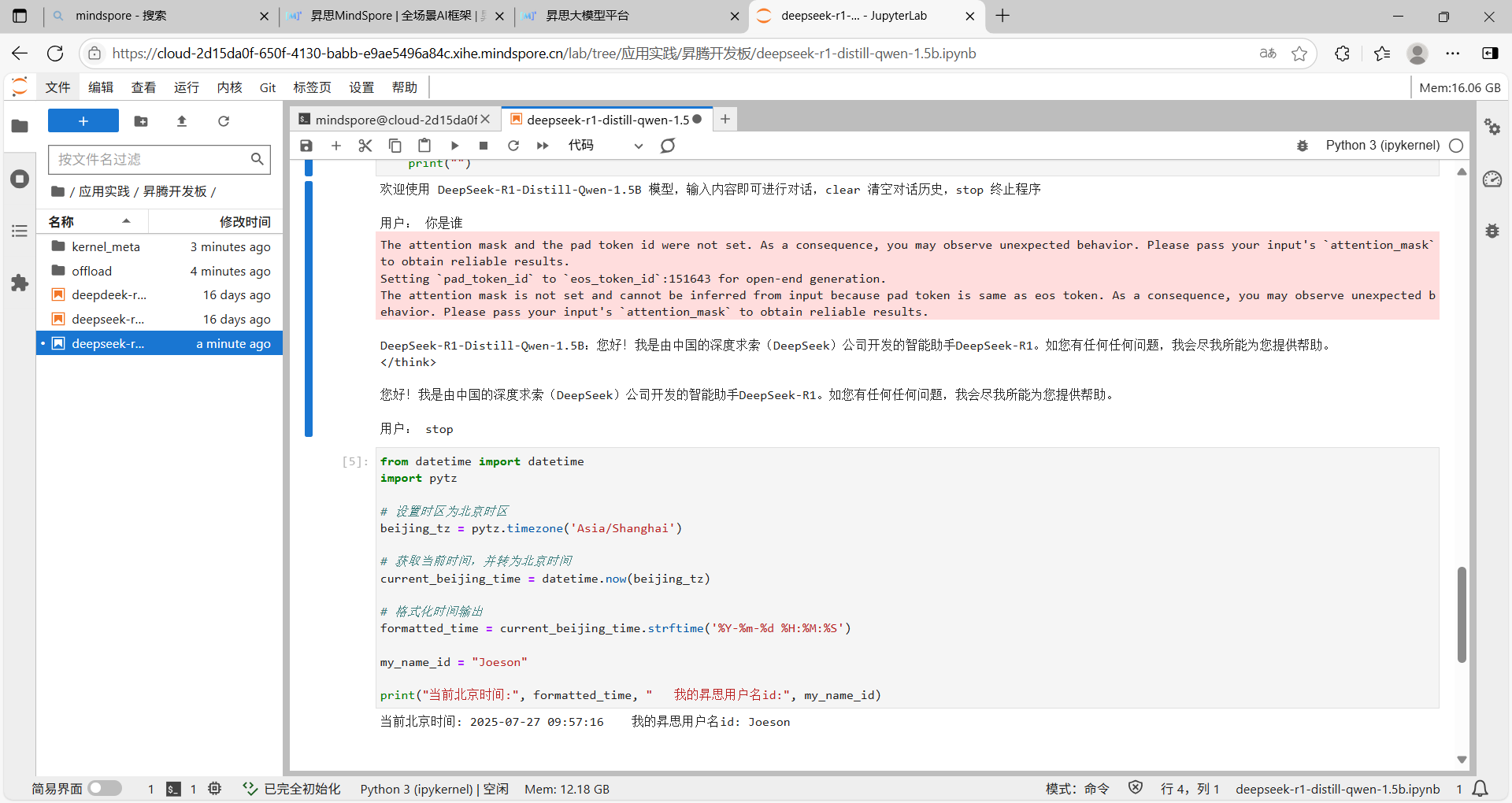Collapse the cell output using blue bar
1512x803 pixels.
point(309,309)
